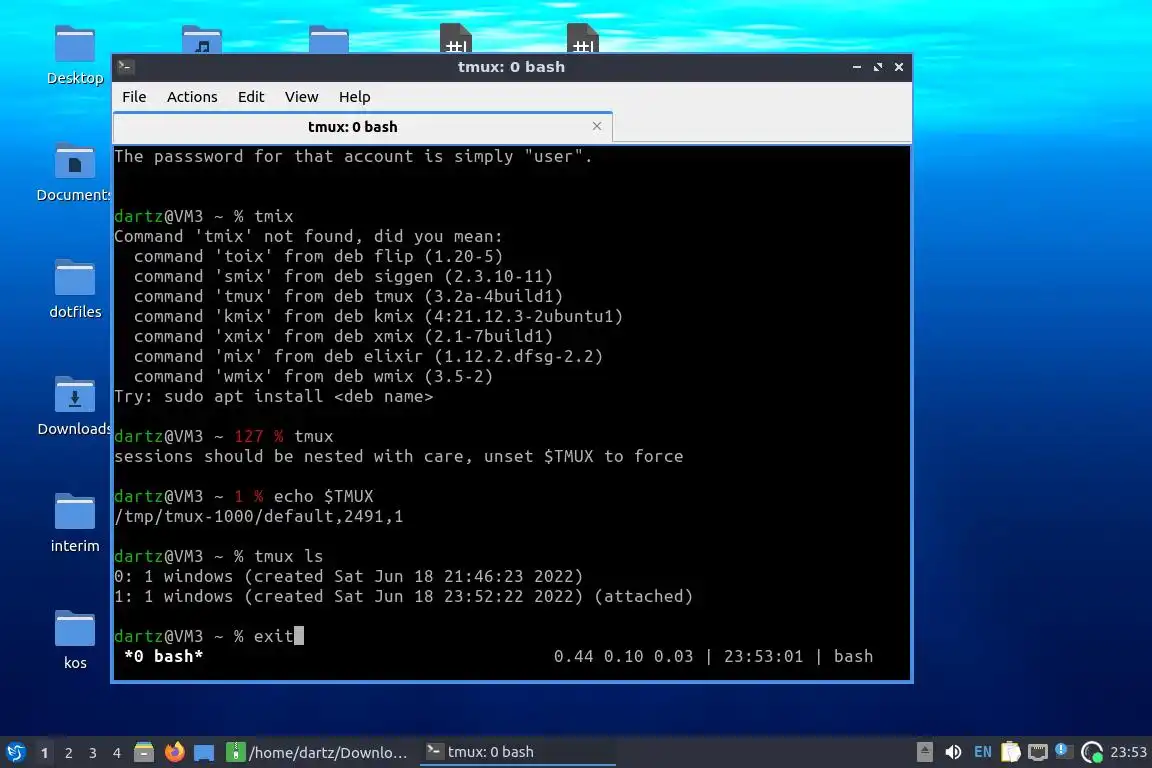The image size is (1152, 768).
Task: Open the Help menu
Action: point(354,97)
